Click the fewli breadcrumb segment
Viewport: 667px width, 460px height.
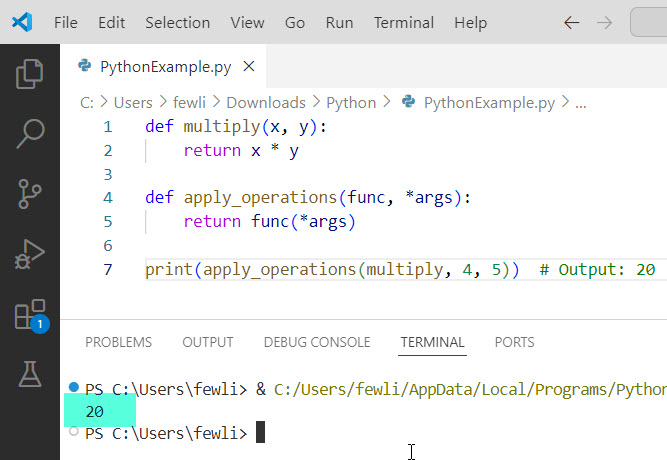(x=189, y=103)
